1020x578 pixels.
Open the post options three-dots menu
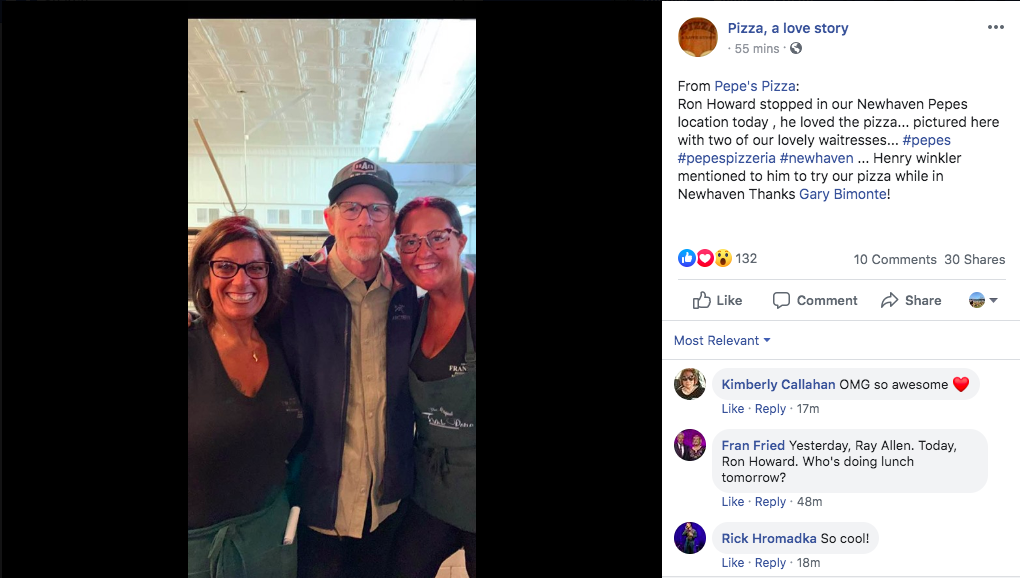(x=995, y=27)
